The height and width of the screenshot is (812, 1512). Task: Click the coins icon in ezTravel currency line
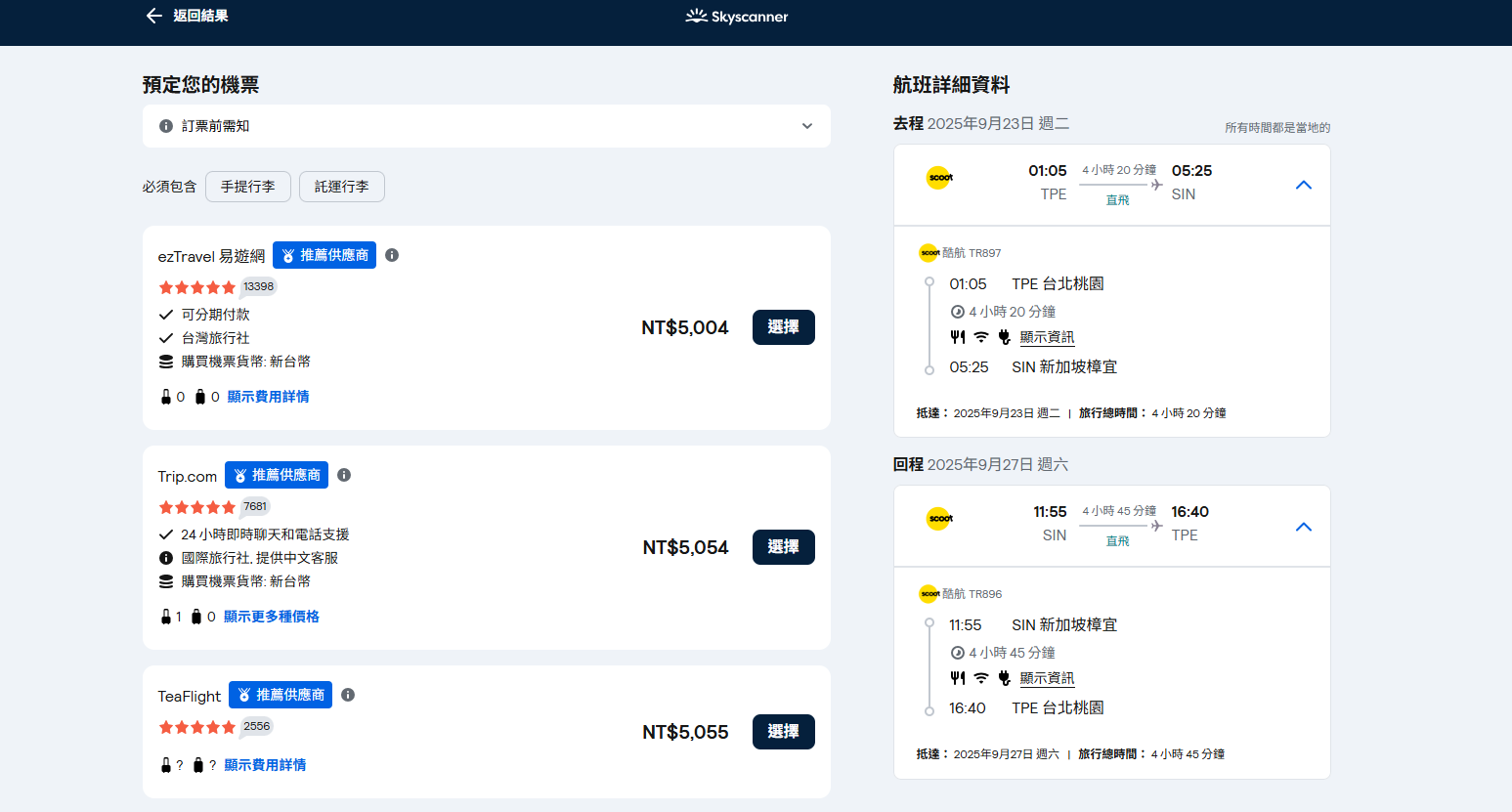coord(166,362)
